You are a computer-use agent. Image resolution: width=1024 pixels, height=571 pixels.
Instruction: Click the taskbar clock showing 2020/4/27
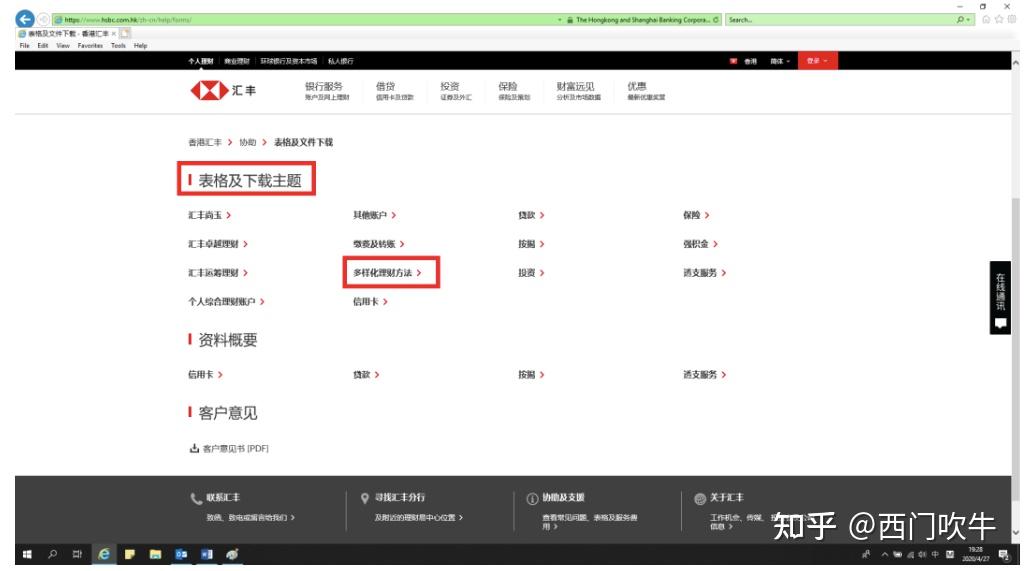(x=975, y=554)
